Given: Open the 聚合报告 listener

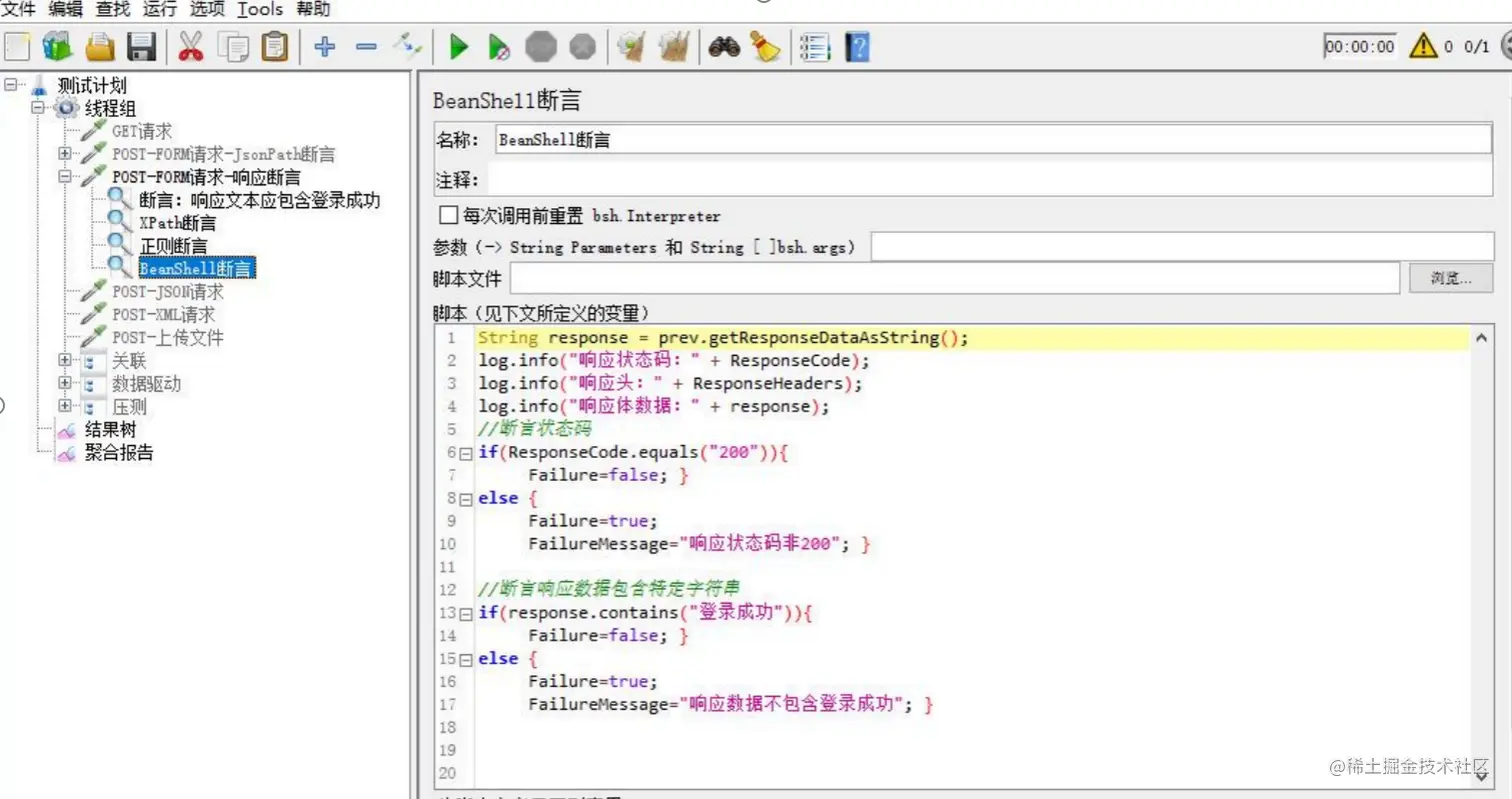Looking at the screenshot, I should pyautogui.click(x=119, y=452).
